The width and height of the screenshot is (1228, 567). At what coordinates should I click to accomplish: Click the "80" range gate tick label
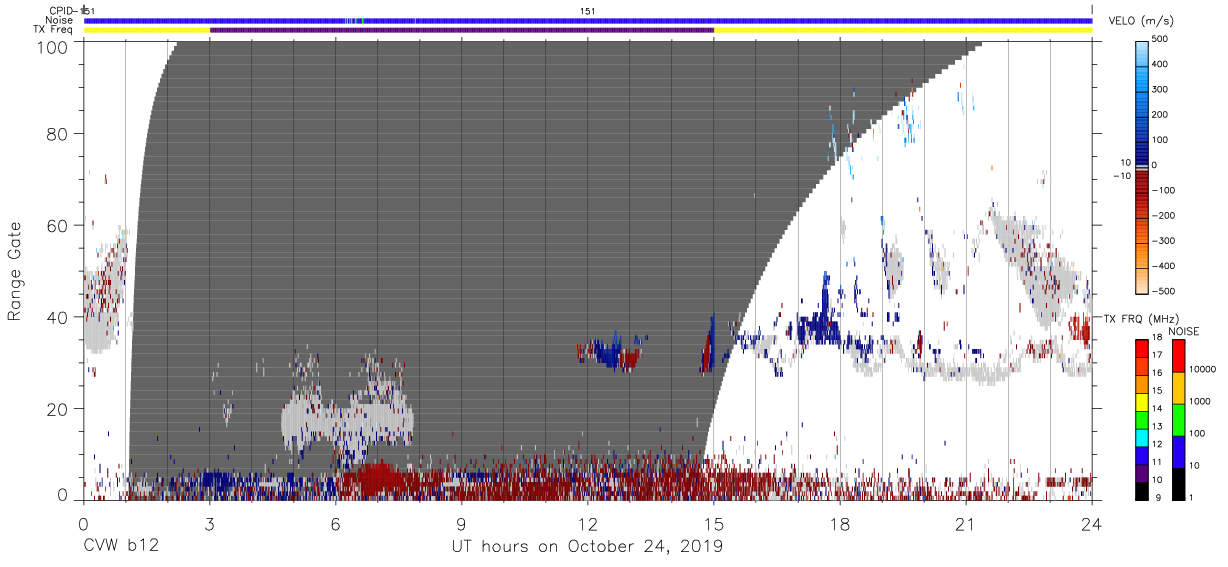(x=58, y=133)
